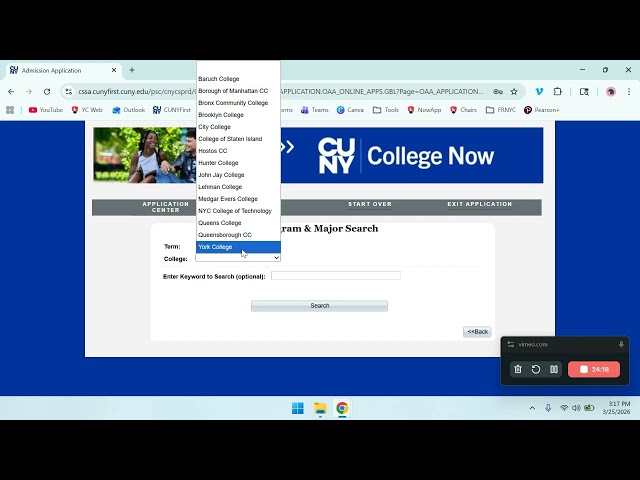The height and width of the screenshot is (480, 640).
Task: Click the Chrome taskbar icon
Action: (342, 408)
